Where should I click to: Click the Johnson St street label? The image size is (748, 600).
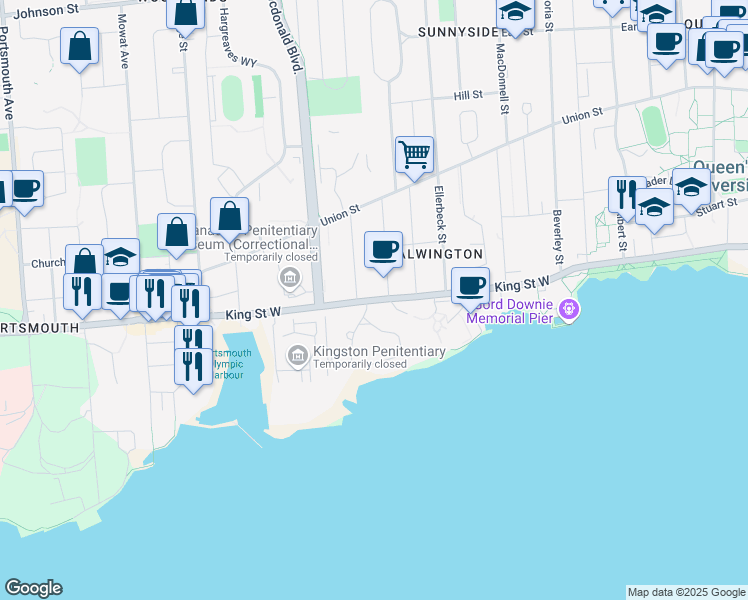click(x=46, y=11)
